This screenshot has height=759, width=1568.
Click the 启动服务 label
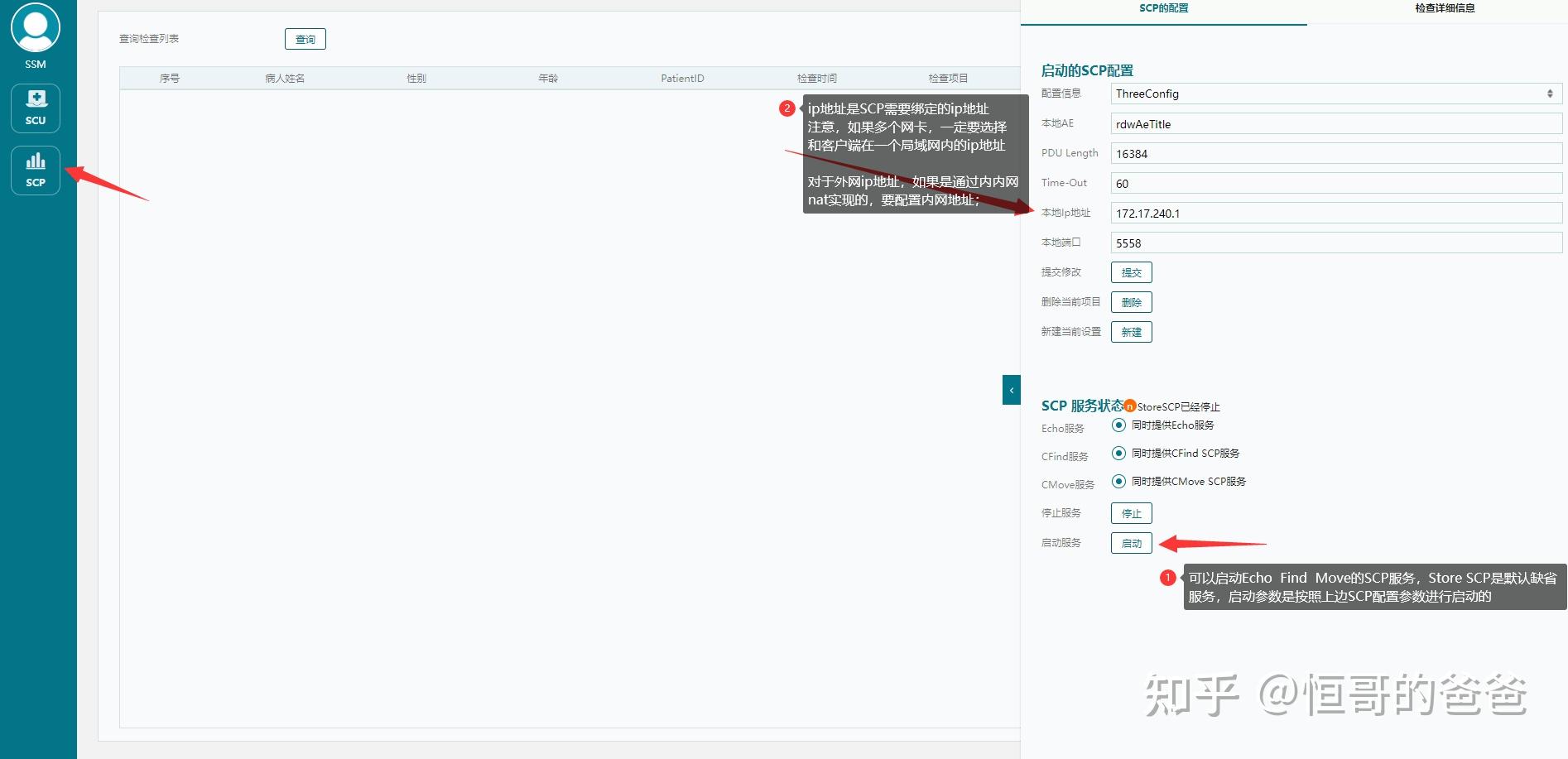tap(1061, 543)
